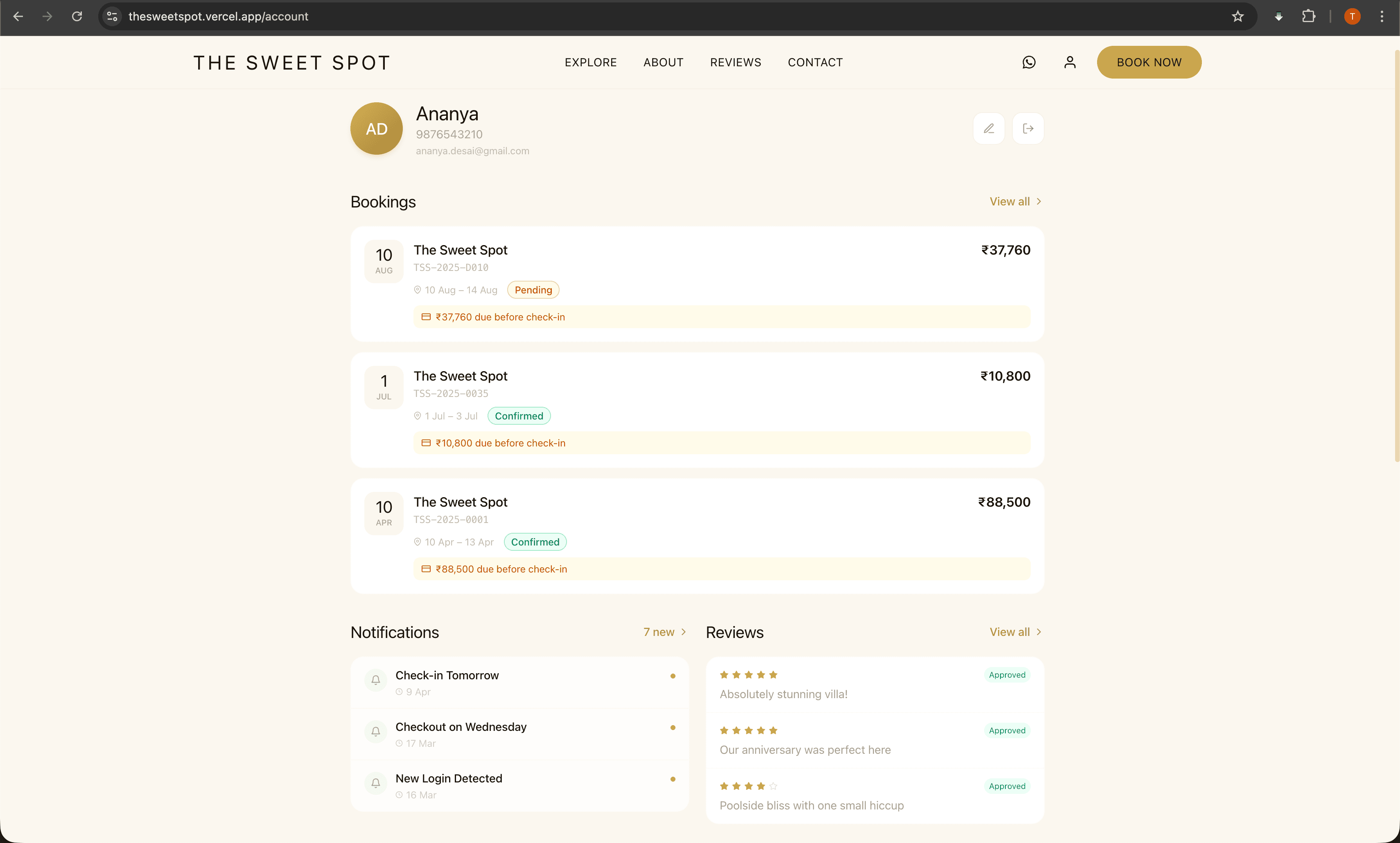
Task: Select the edit profile pen icon
Action: (989, 128)
